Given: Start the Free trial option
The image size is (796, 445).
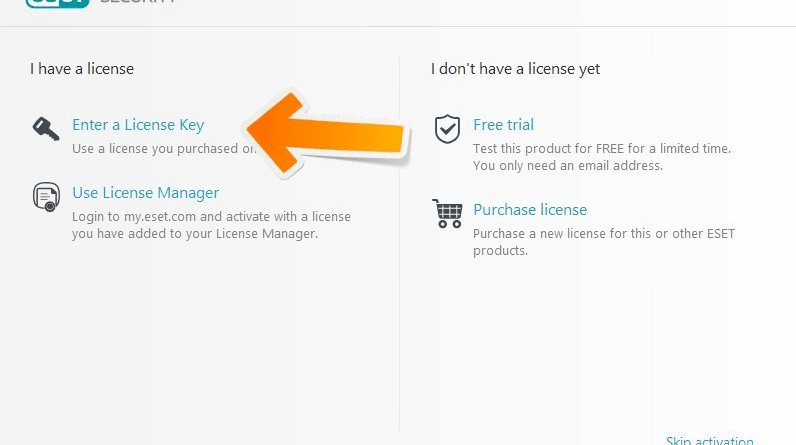Looking at the screenshot, I should click(x=503, y=125).
